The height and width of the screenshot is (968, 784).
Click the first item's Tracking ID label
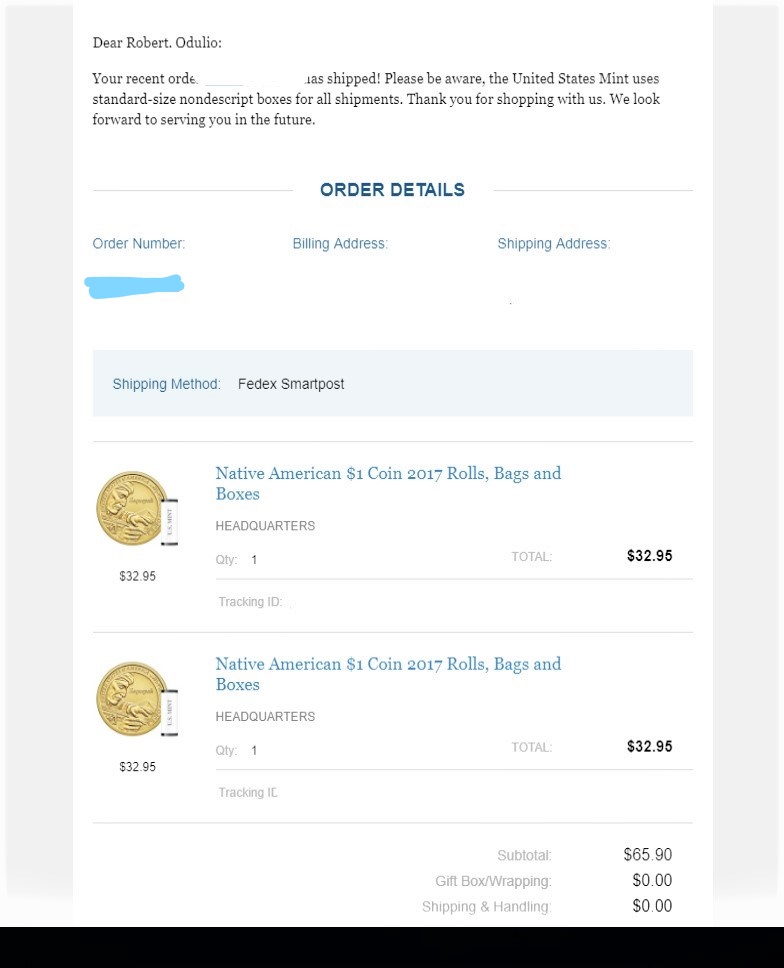(x=250, y=602)
